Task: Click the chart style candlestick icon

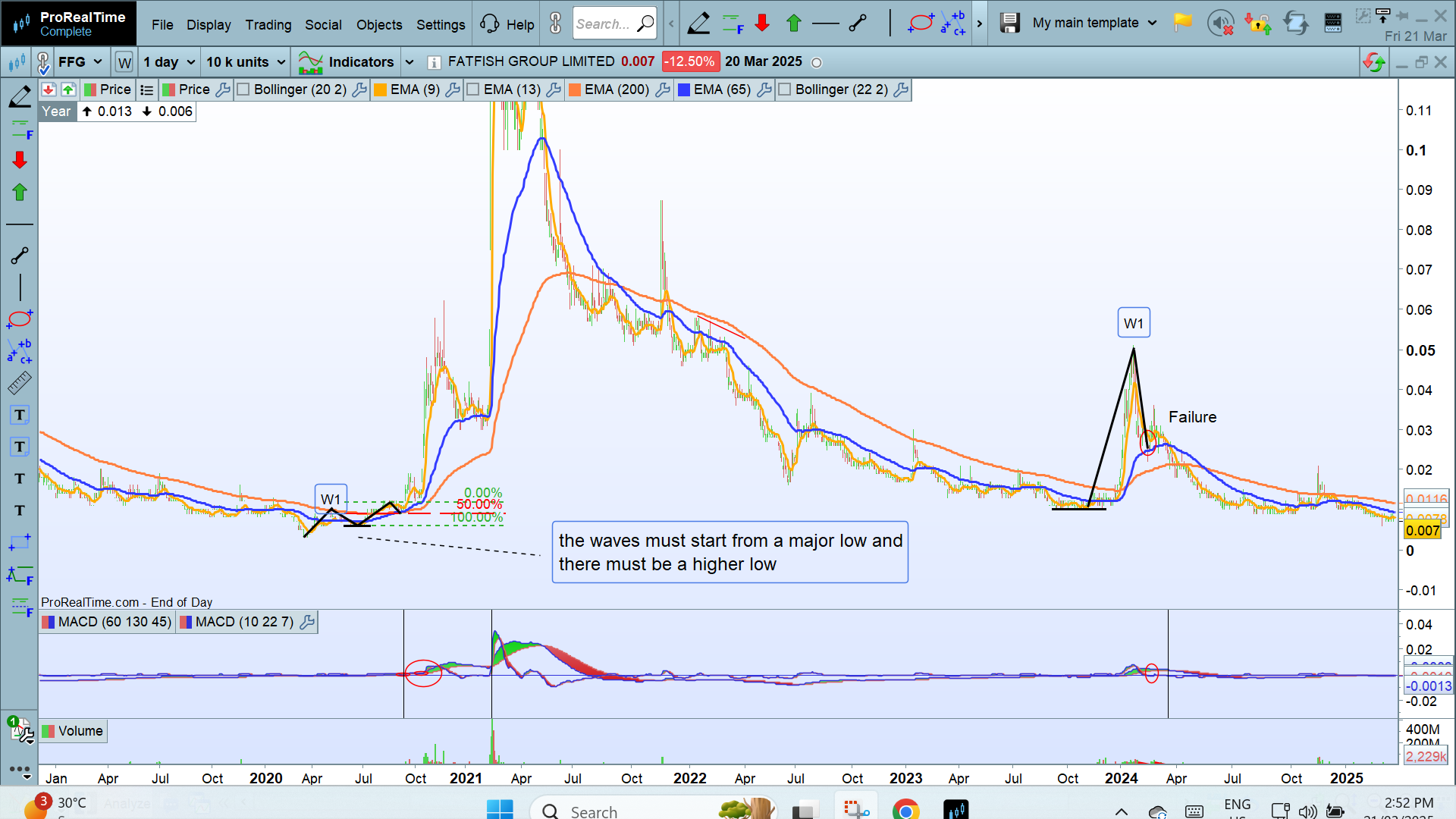Action: [17, 62]
